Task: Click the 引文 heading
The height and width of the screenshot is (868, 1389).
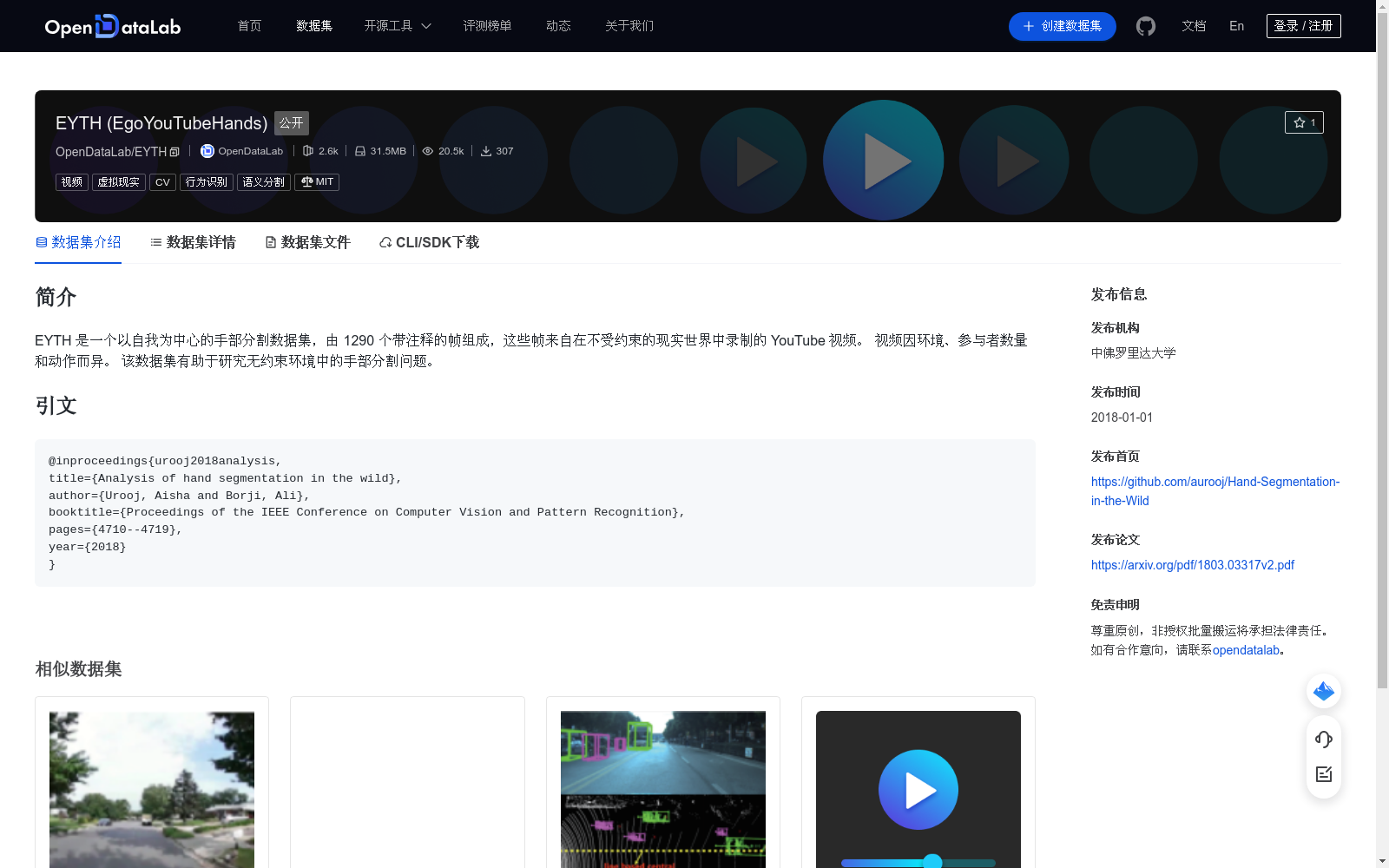Action: [56, 406]
